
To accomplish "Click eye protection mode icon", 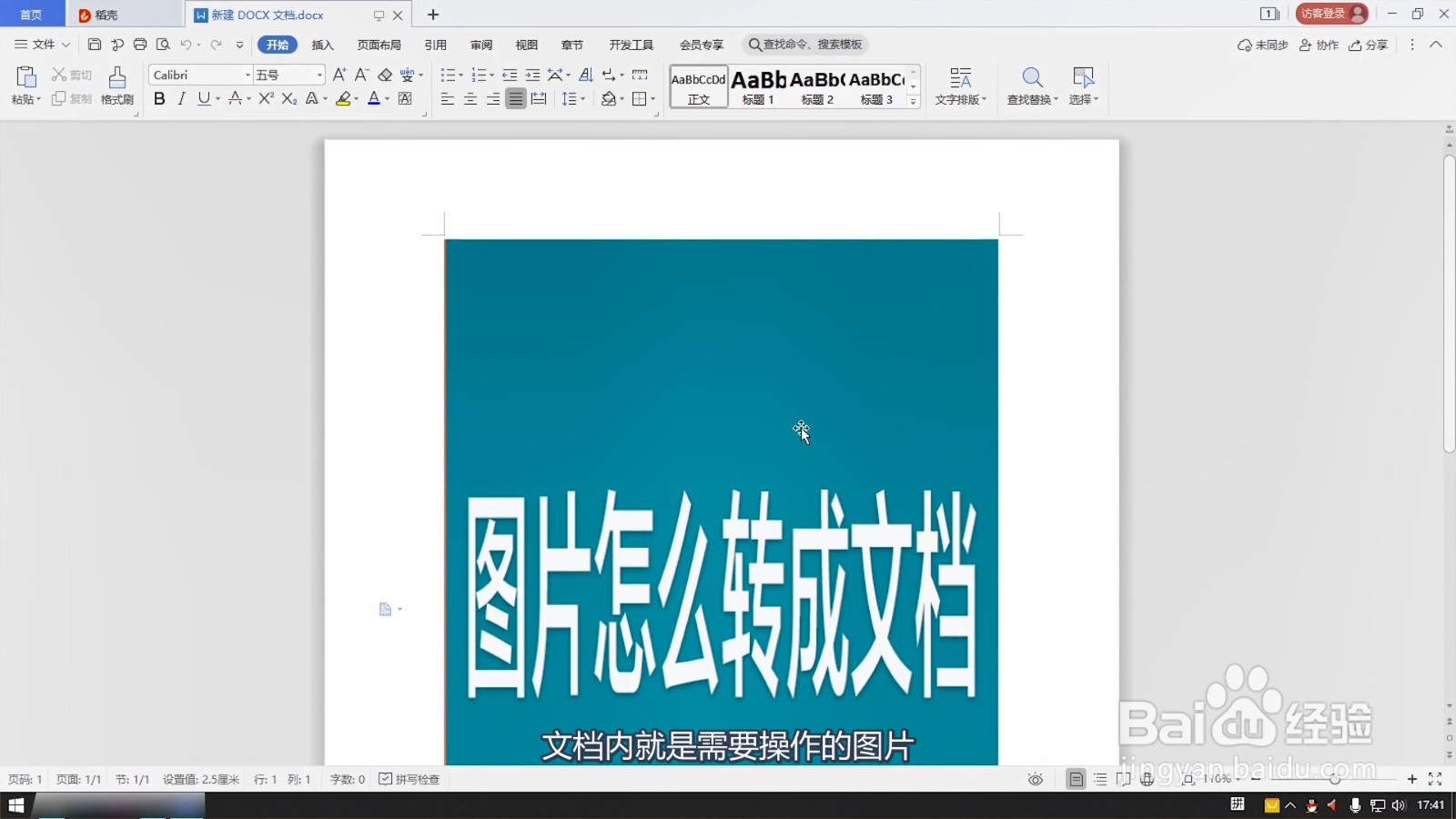I will pyautogui.click(x=1036, y=779).
